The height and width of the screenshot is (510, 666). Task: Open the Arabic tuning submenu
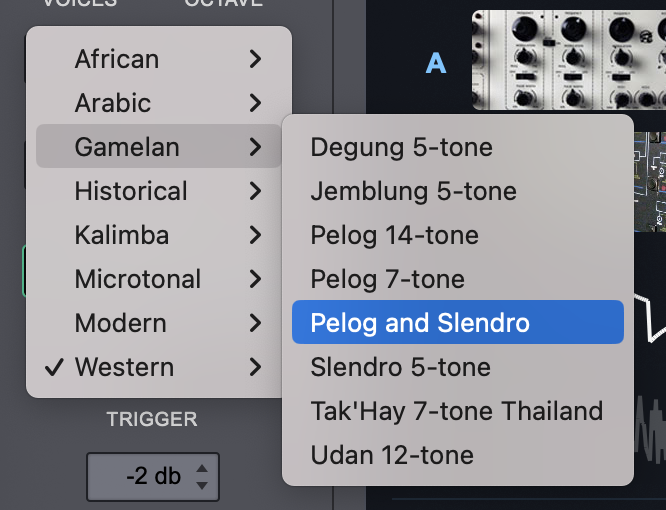[x=158, y=103]
